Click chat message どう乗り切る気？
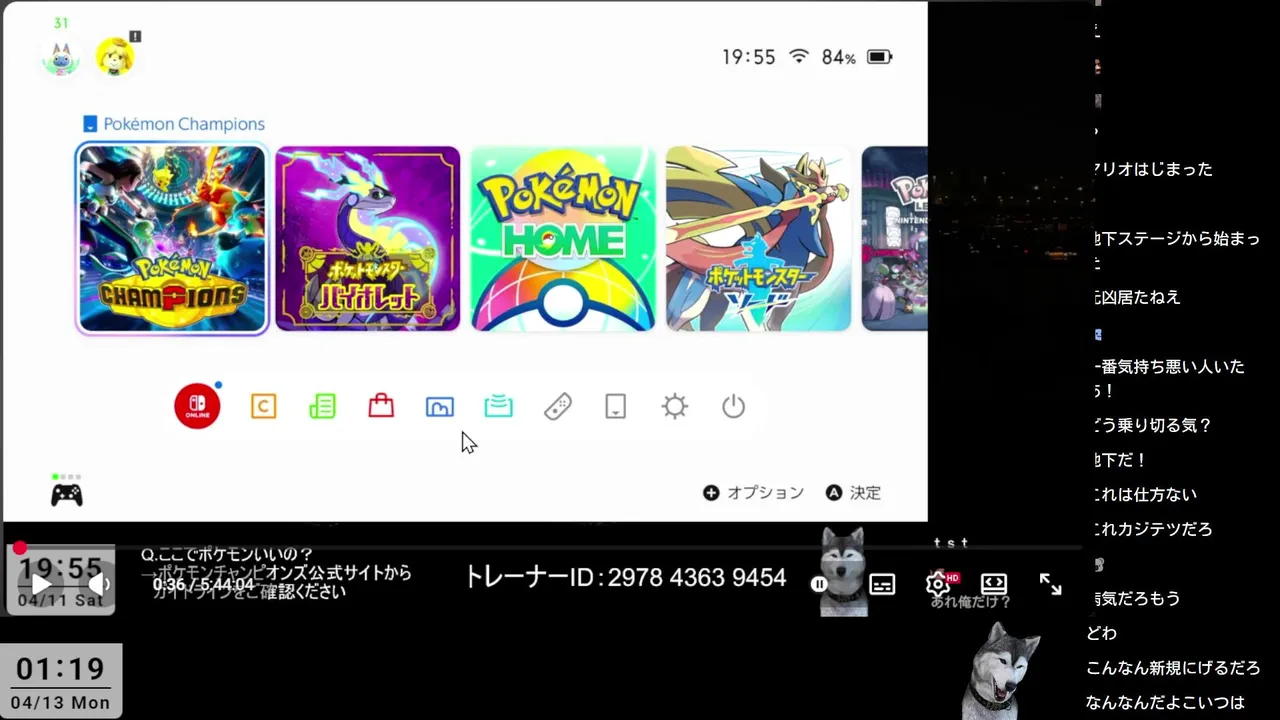Screen dimensions: 1280x720 [1153, 426]
